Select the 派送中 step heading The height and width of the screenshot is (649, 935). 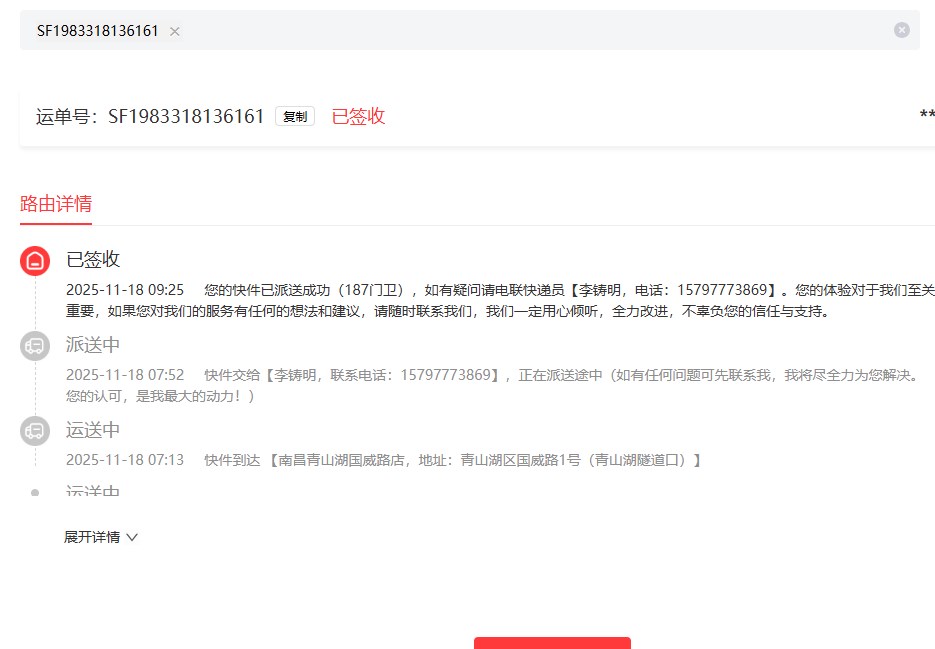(93, 345)
